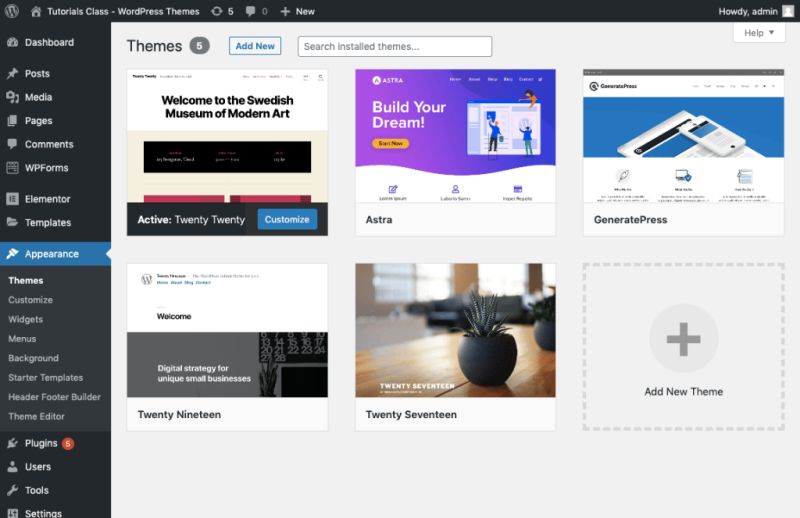Click the Plugins plug icon
This screenshot has width=800, height=518.
13,443
